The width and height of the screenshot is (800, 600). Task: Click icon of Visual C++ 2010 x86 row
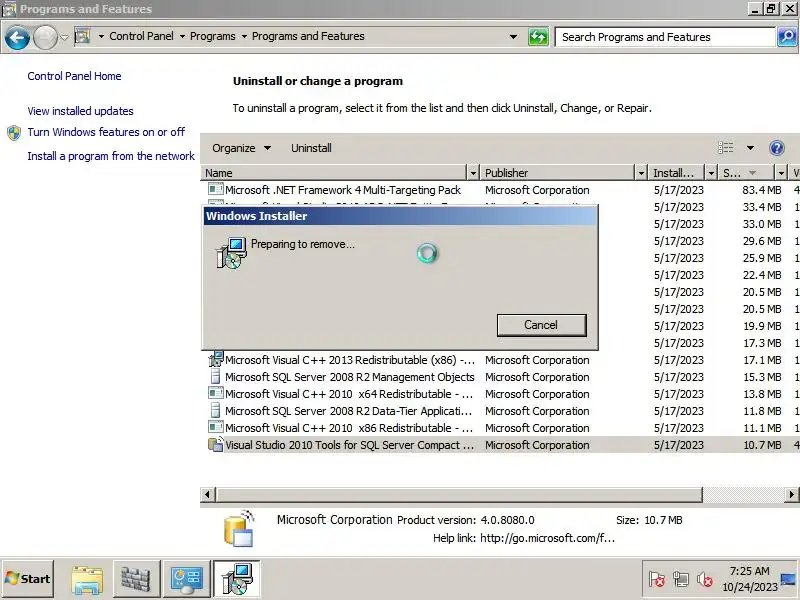pyautogui.click(x=215, y=428)
